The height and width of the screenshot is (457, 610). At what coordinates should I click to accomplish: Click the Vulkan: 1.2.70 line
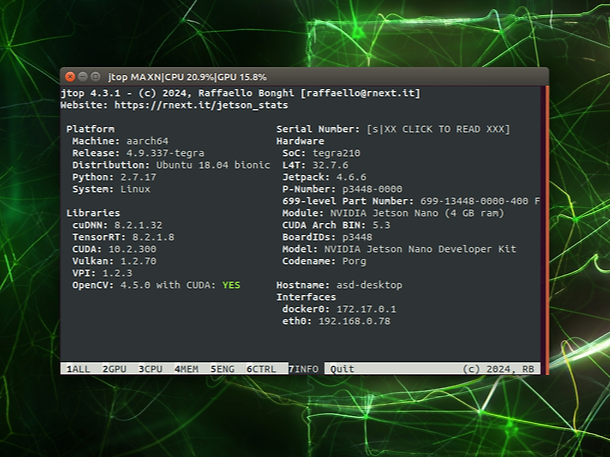pos(114,261)
